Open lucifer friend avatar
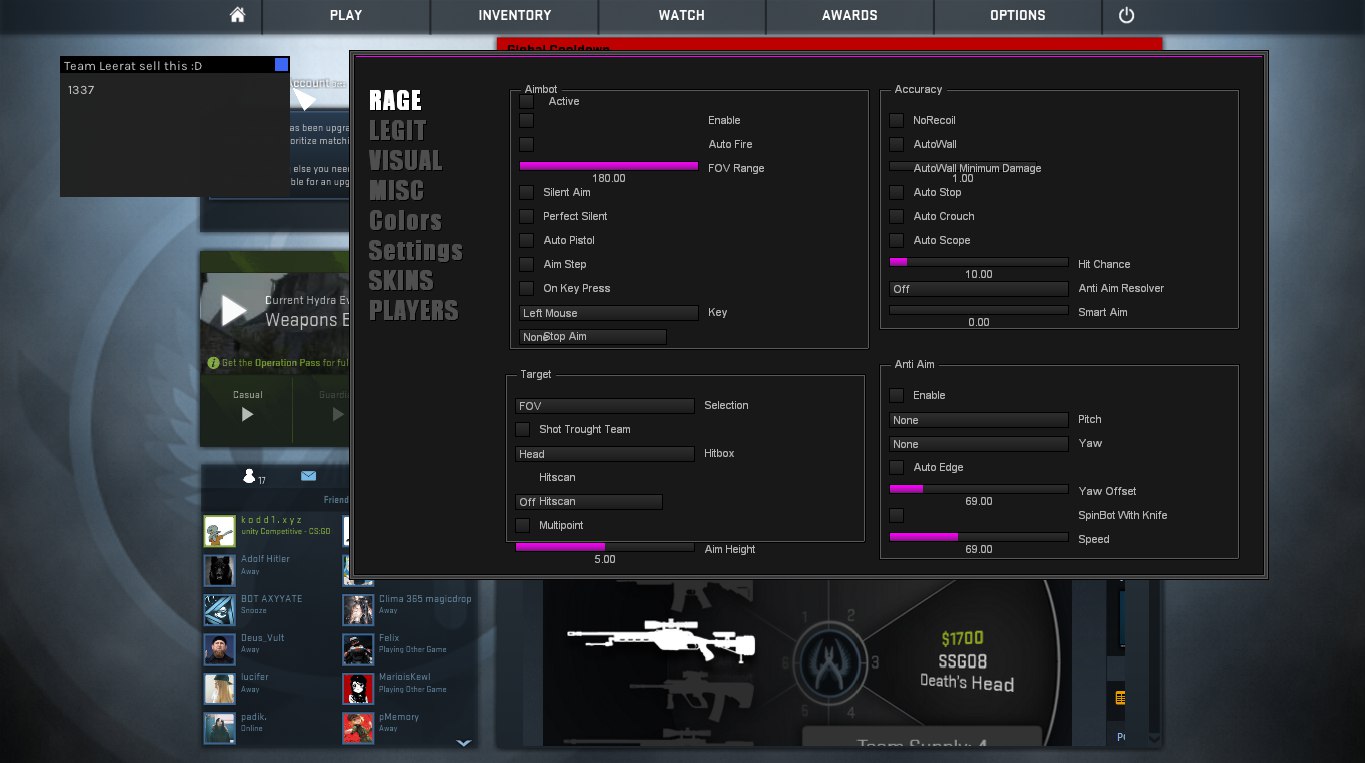Viewport: 1365px width, 763px height. (219, 688)
